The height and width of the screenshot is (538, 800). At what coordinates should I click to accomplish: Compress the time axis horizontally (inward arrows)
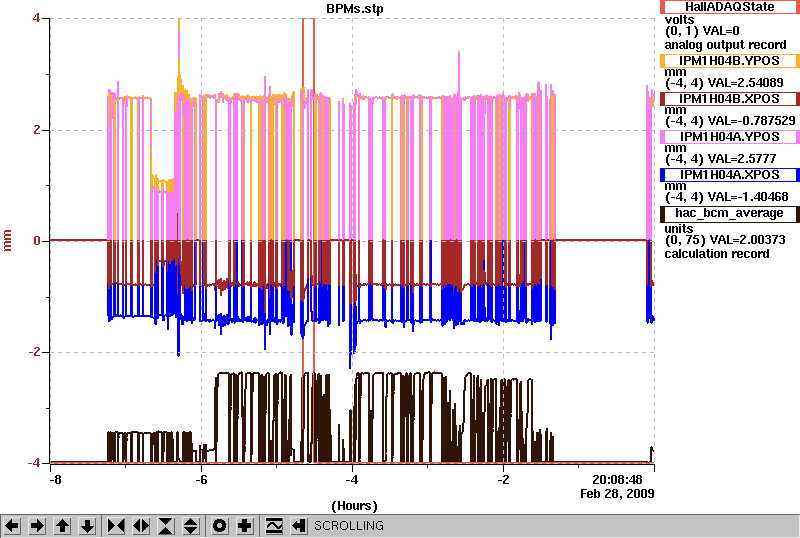116,526
